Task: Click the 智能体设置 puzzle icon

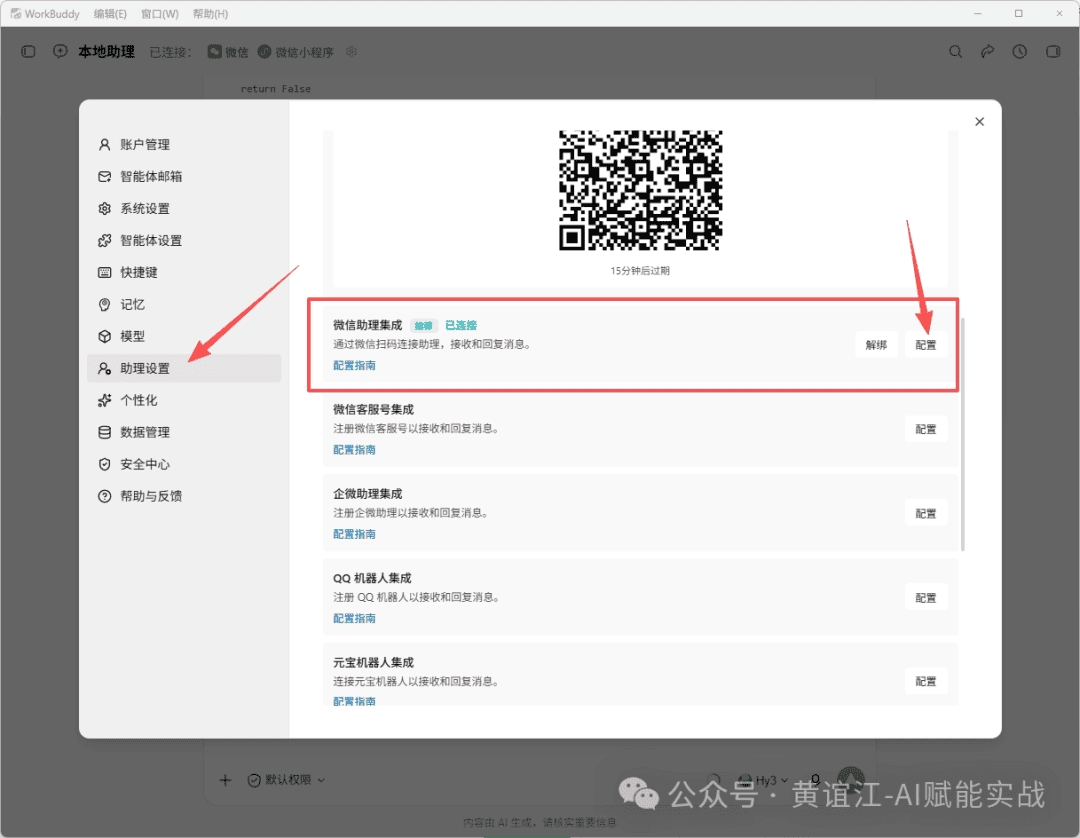Action: click(x=105, y=240)
